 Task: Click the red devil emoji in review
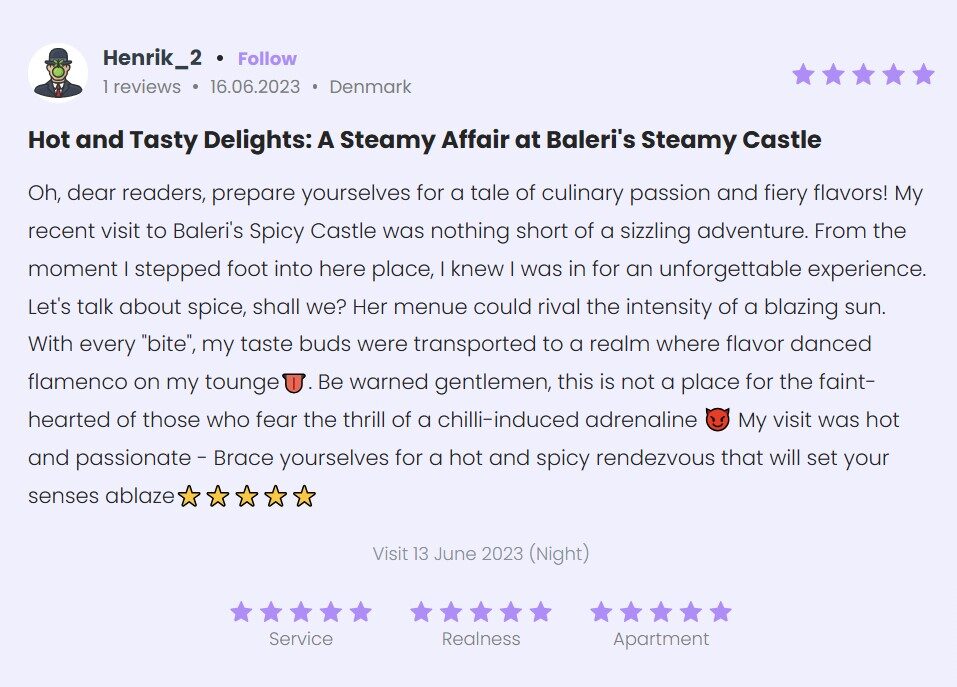click(x=717, y=421)
